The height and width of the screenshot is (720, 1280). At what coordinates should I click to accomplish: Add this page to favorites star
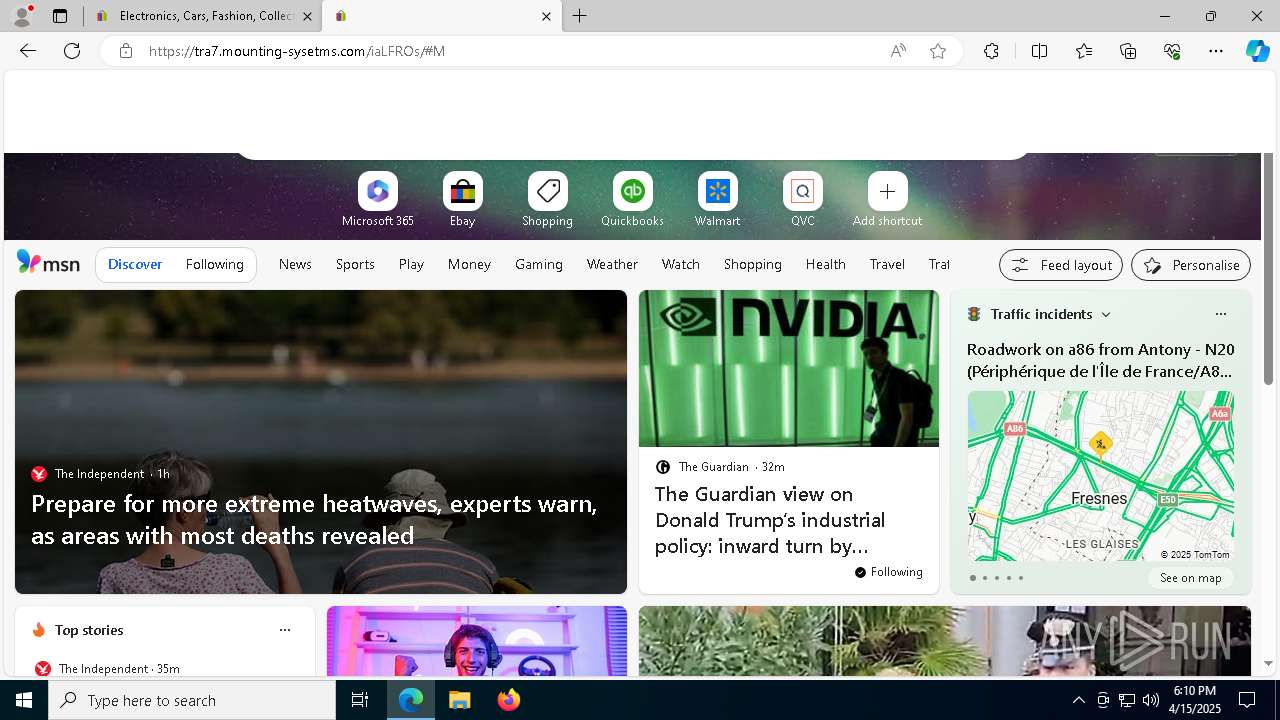(x=938, y=51)
